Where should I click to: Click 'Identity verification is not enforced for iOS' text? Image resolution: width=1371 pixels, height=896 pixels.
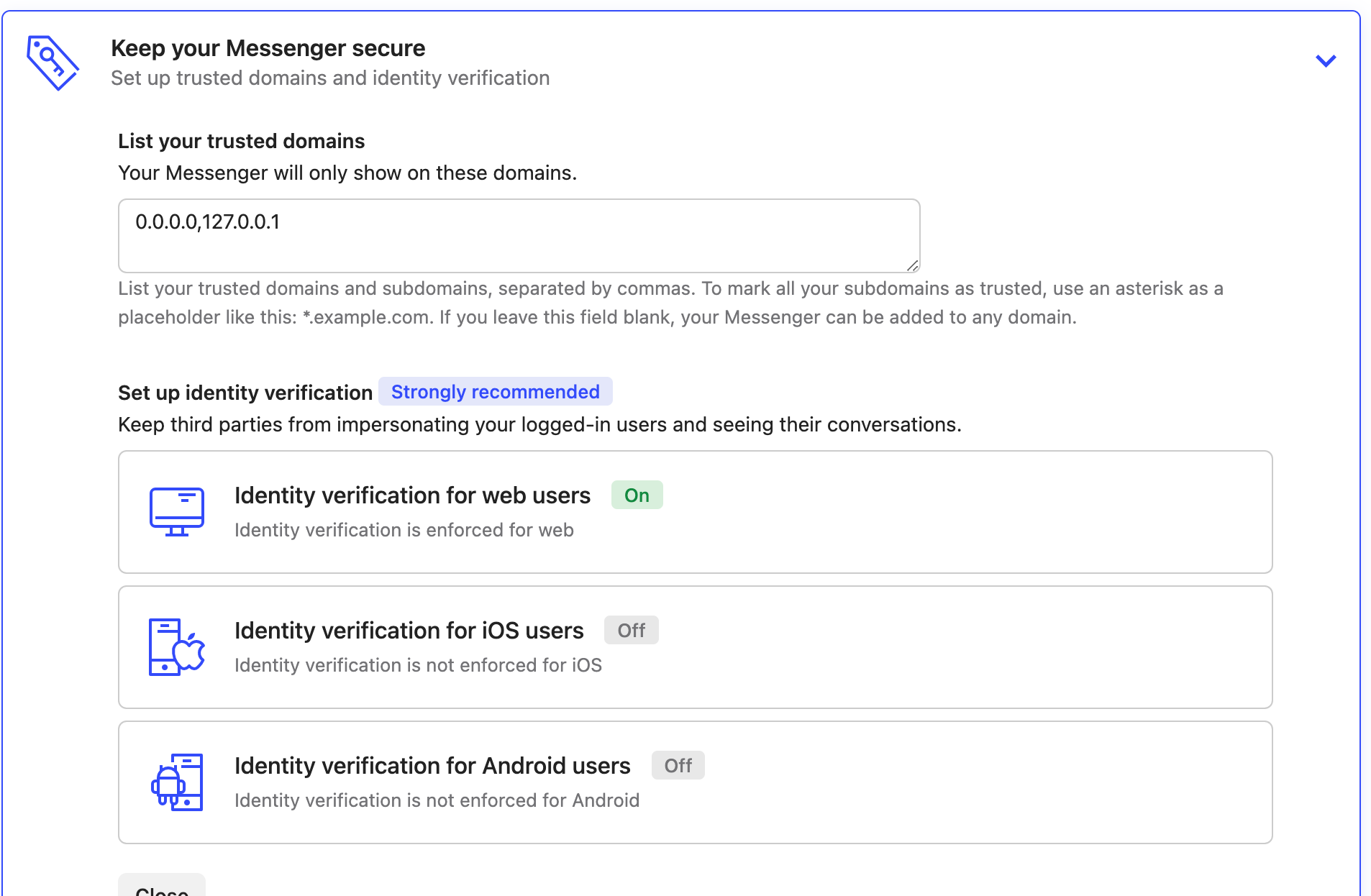[x=418, y=665]
